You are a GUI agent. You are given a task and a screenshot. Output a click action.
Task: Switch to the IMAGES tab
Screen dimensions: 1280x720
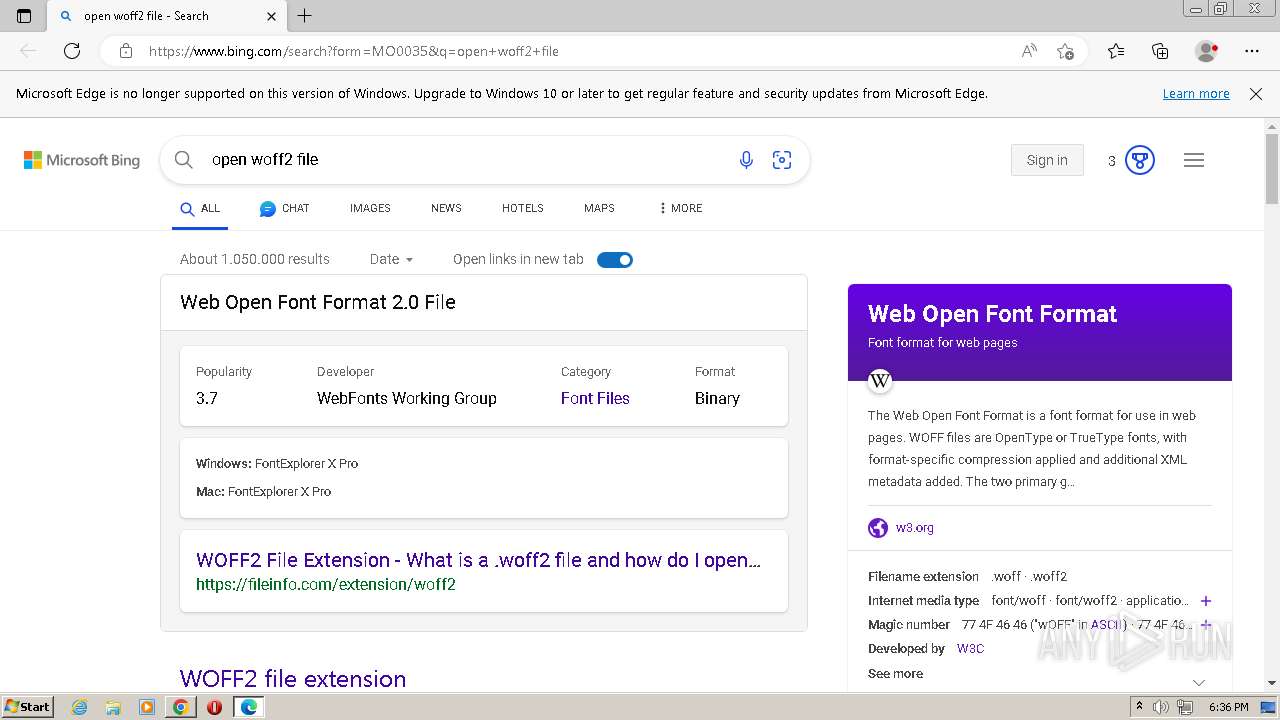point(370,208)
